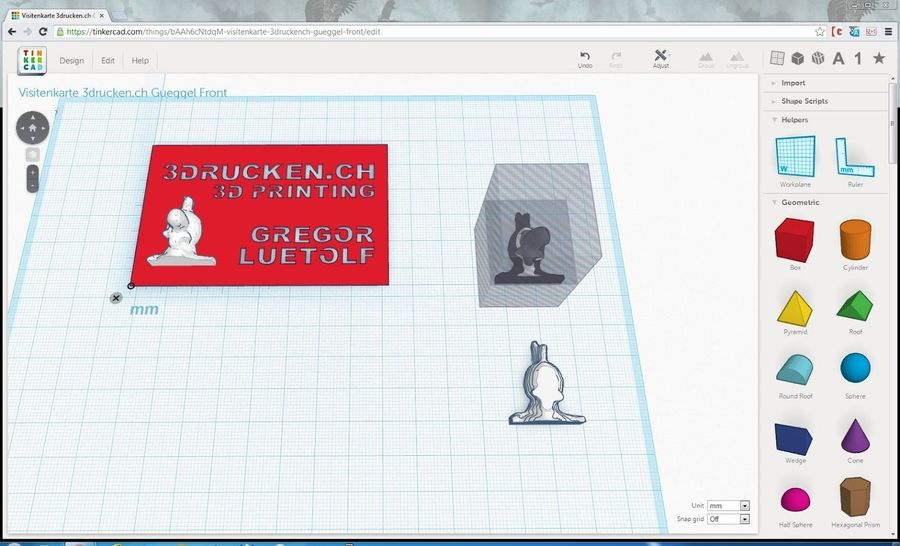Open the Adjust tool menu
The width and height of the screenshot is (900, 546).
pos(661,59)
